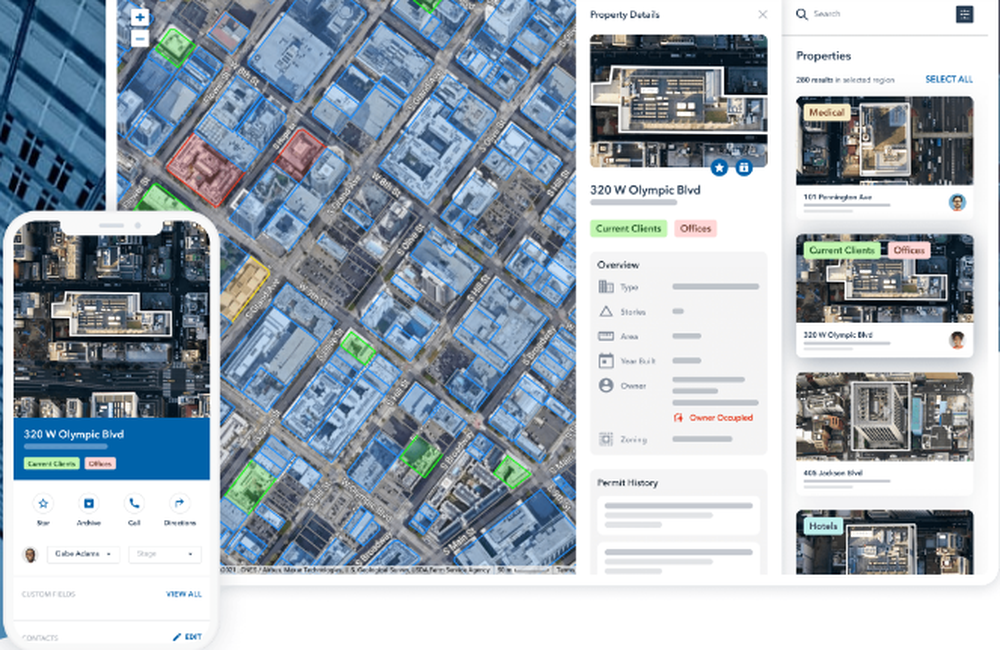Click the property details aerial image

679,101
